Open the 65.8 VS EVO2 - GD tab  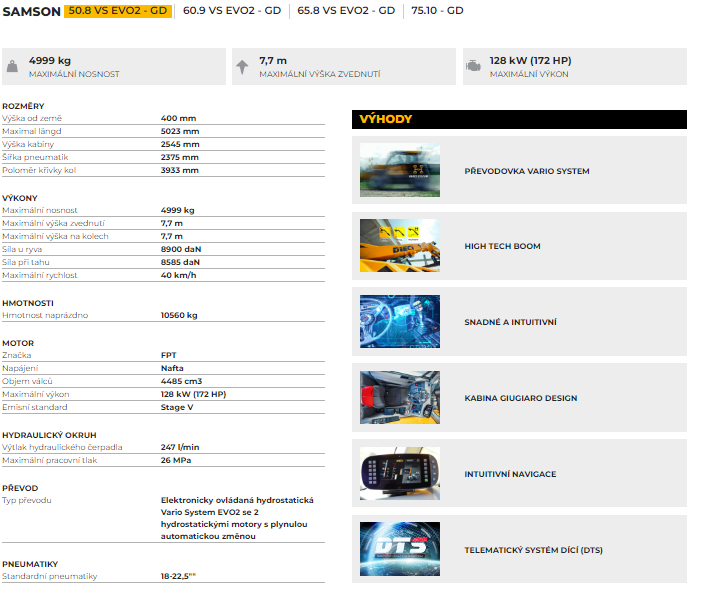point(346,11)
